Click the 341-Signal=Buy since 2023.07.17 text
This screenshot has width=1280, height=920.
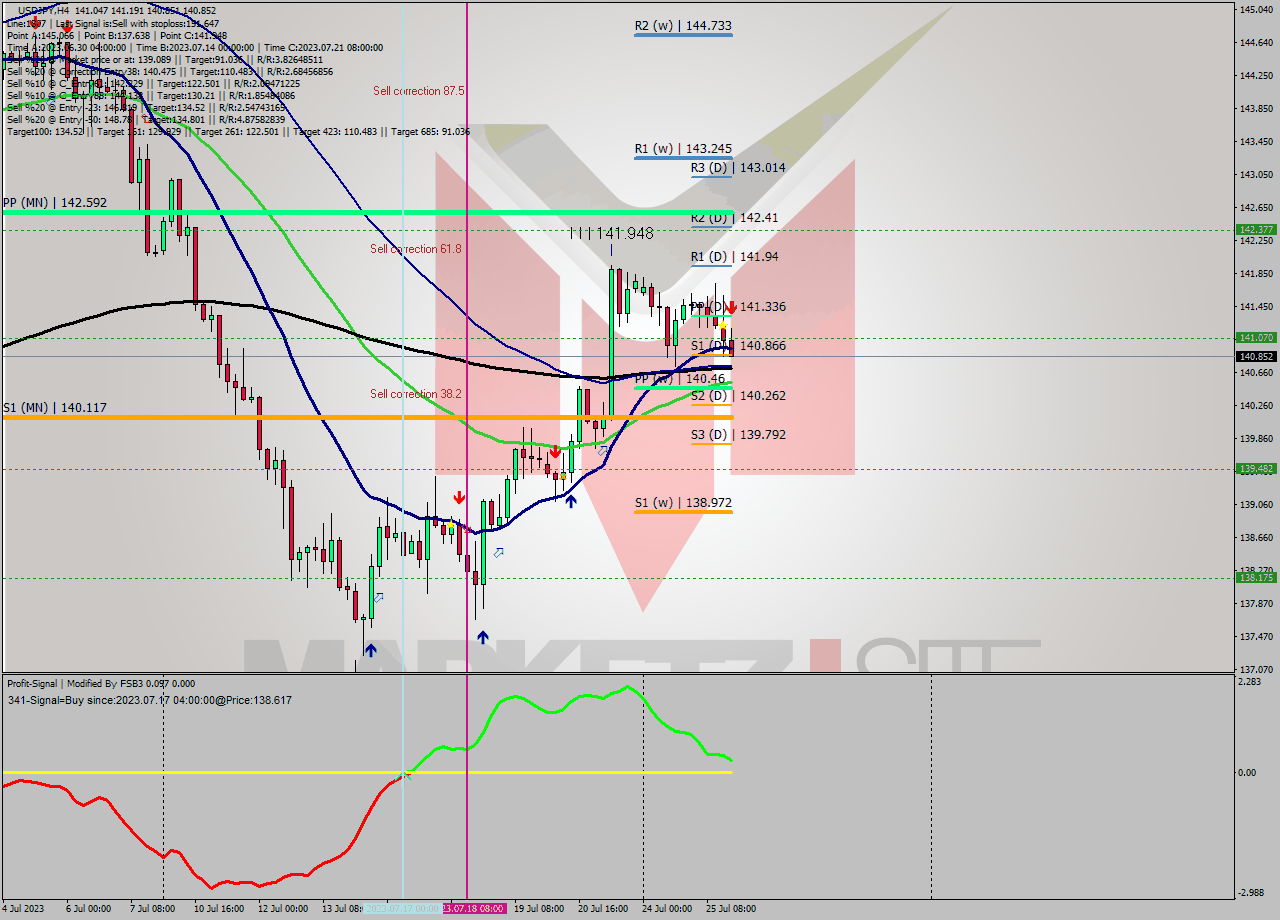[149, 700]
